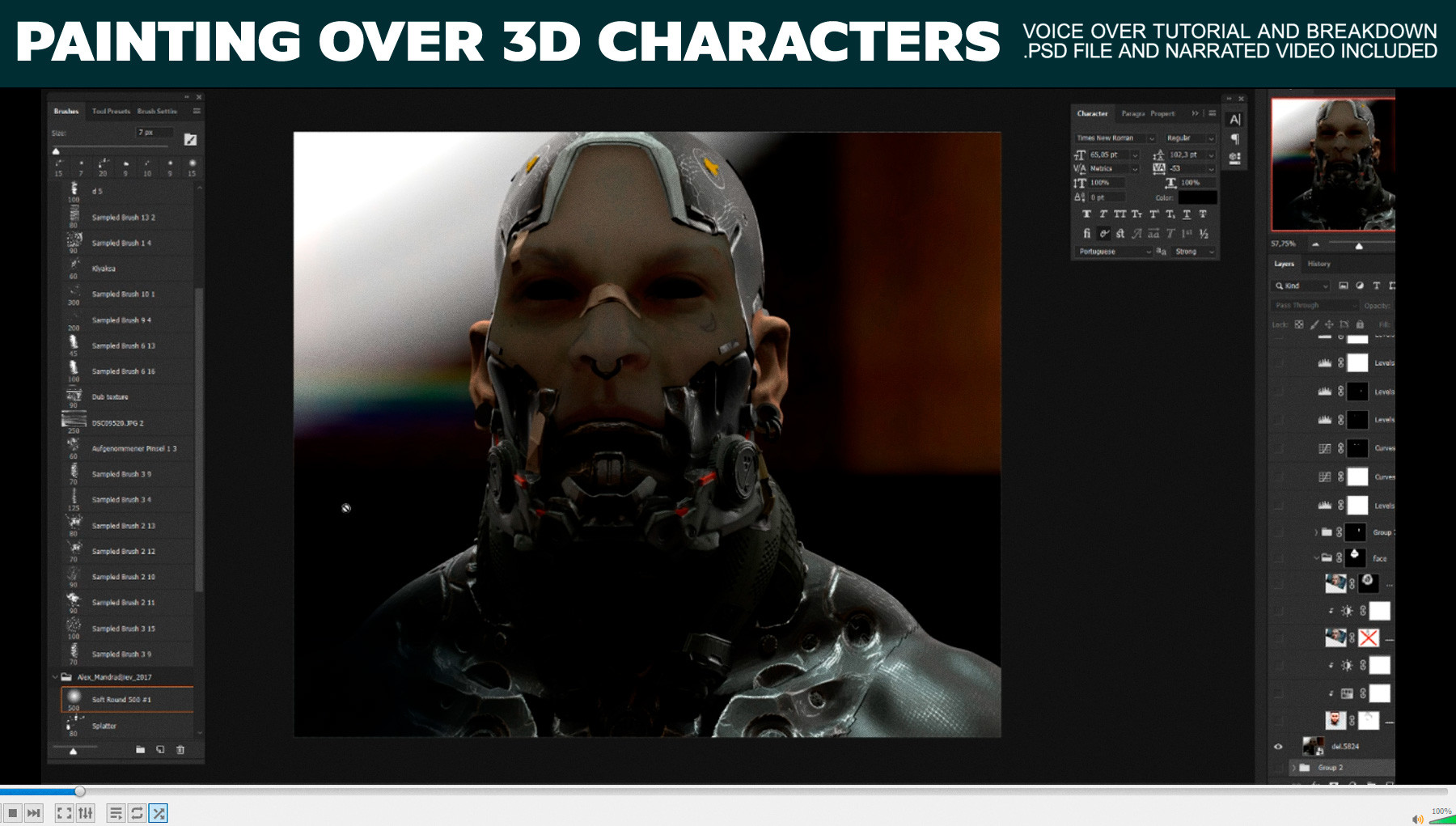Screen dimensions: 1456x826
Task: Open the brush preset picker icon
Action: pyautogui.click(x=191, y=139)
